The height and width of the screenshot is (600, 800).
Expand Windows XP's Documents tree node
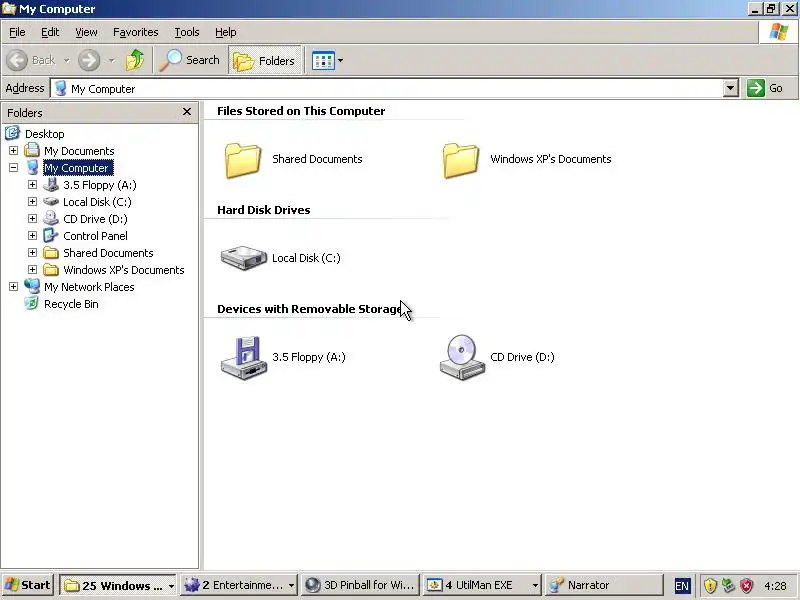(33, 269)
